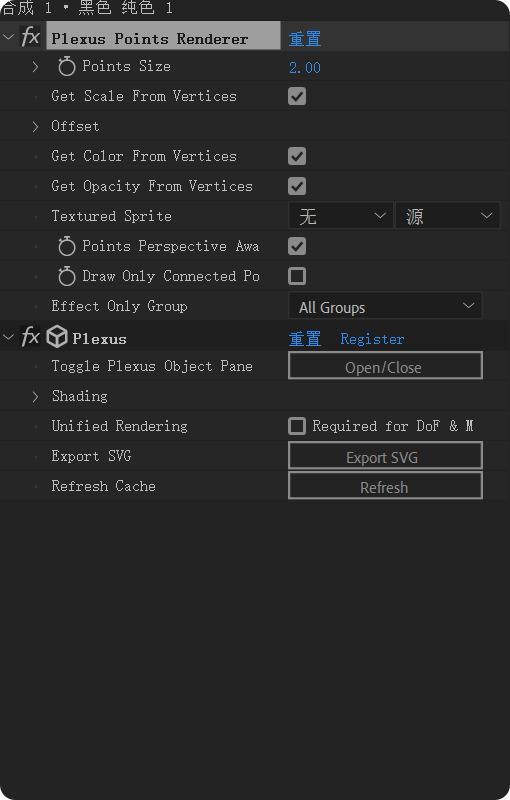Toggle fx switch for Plexus Points Renderer
The width and height of the screenshot is (510, 800).
pos(30,37)
